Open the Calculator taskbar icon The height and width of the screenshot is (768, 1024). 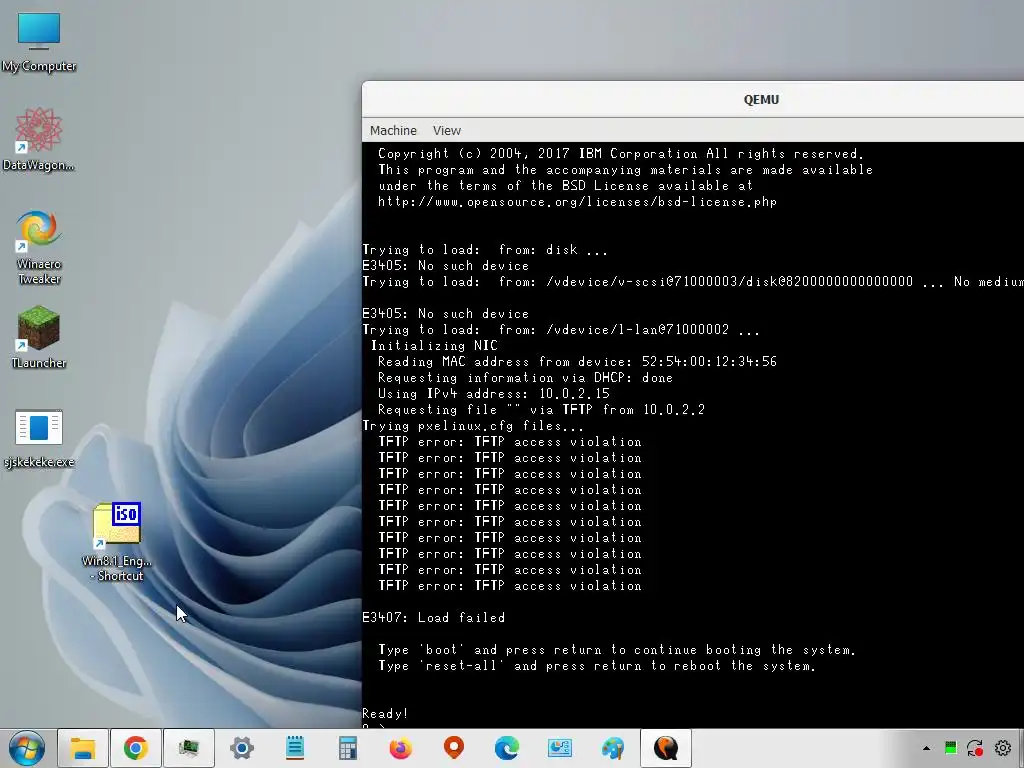pyautogui.click(x=347, y=748)
